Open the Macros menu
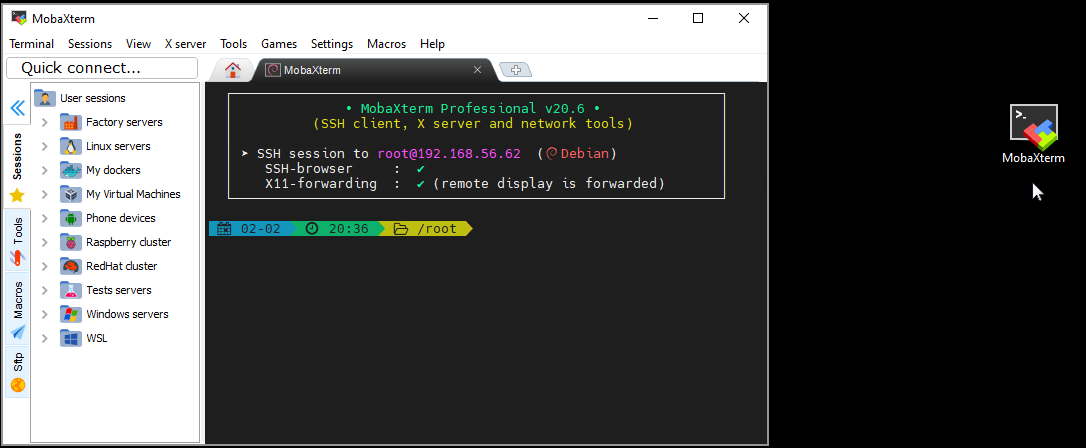The image size is (1086, 448). [386, 44]
